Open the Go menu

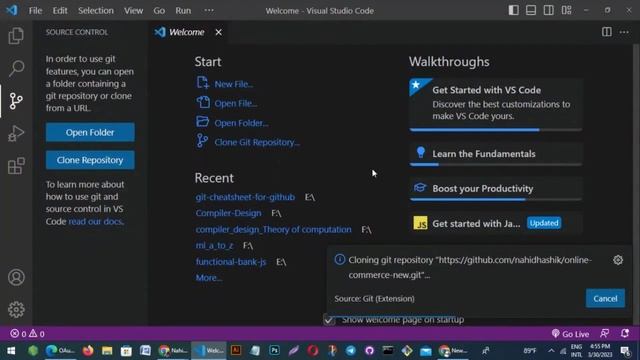tap(159, 11)
